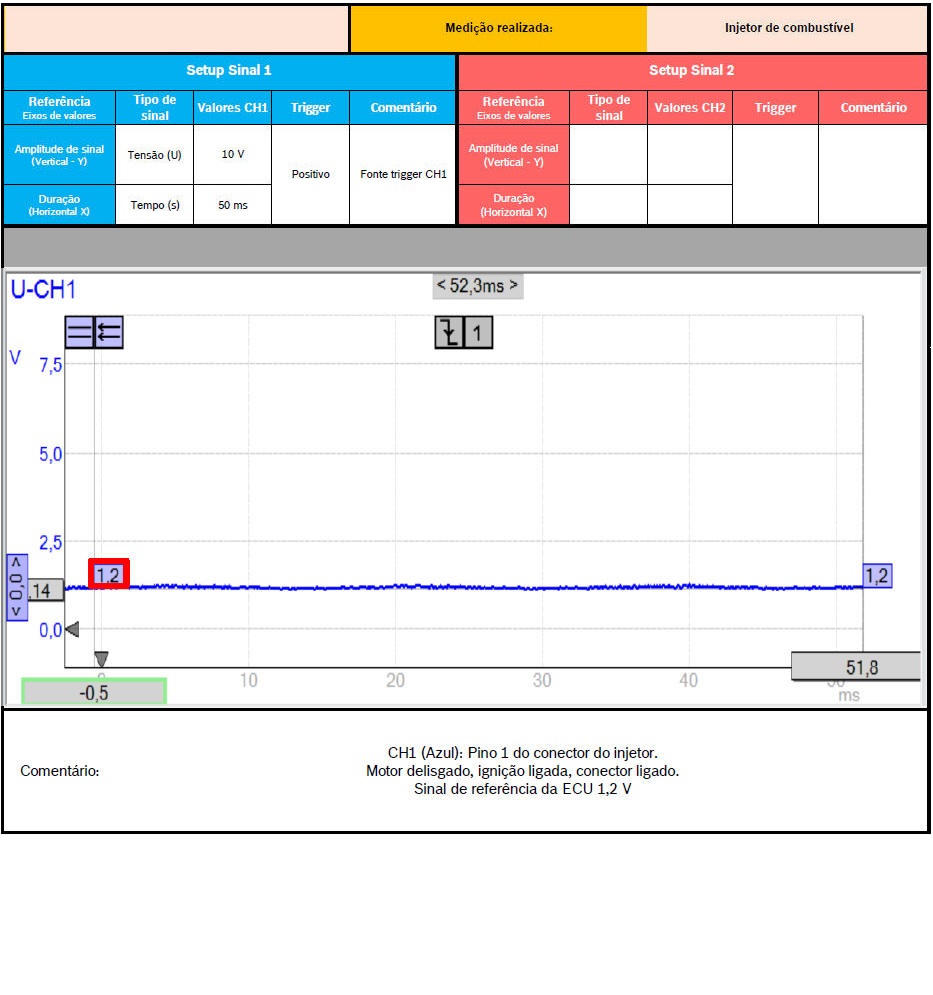The image size is (933, 995).
Task: Click the falling-edge trigger icon
Action: (449, 333)
